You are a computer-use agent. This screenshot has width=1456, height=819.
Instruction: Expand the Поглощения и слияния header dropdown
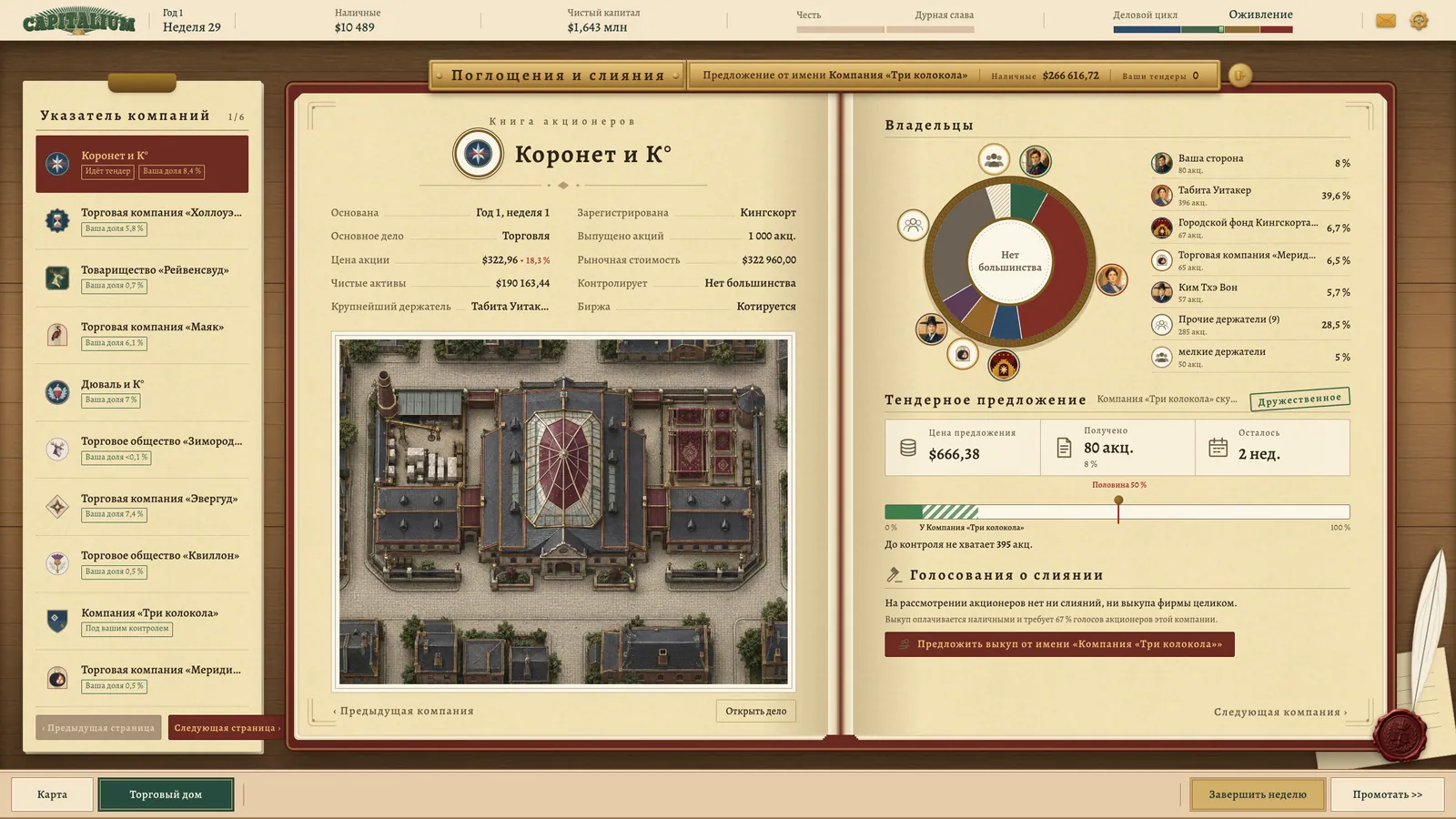558,76
